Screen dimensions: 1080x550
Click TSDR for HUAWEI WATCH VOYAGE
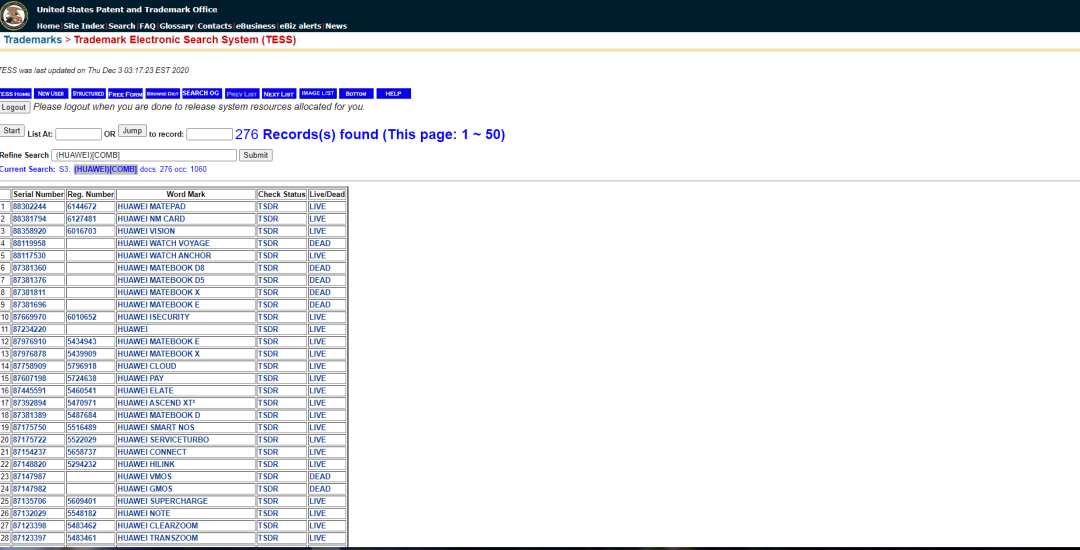(x=268, y=244)
